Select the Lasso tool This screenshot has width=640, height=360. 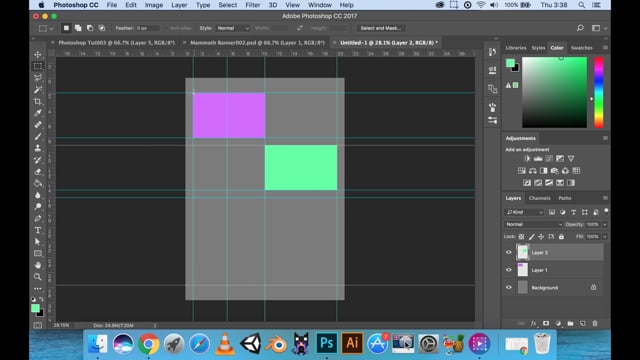coord(38,78)
